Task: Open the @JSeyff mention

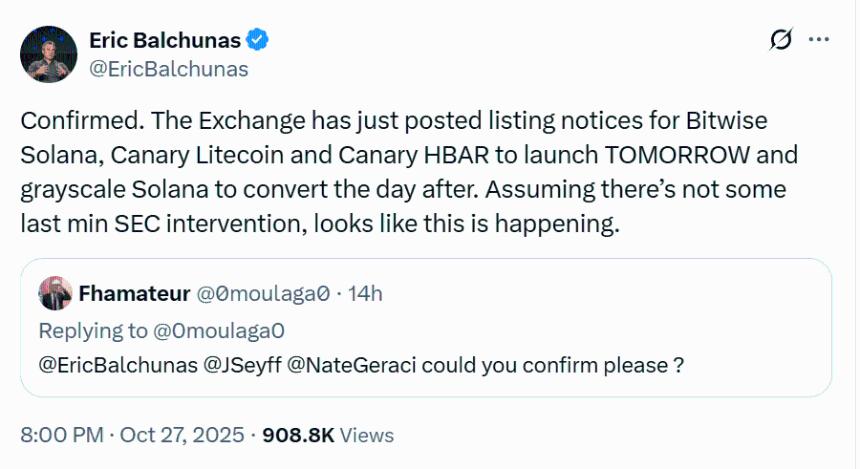Action: 242,365
